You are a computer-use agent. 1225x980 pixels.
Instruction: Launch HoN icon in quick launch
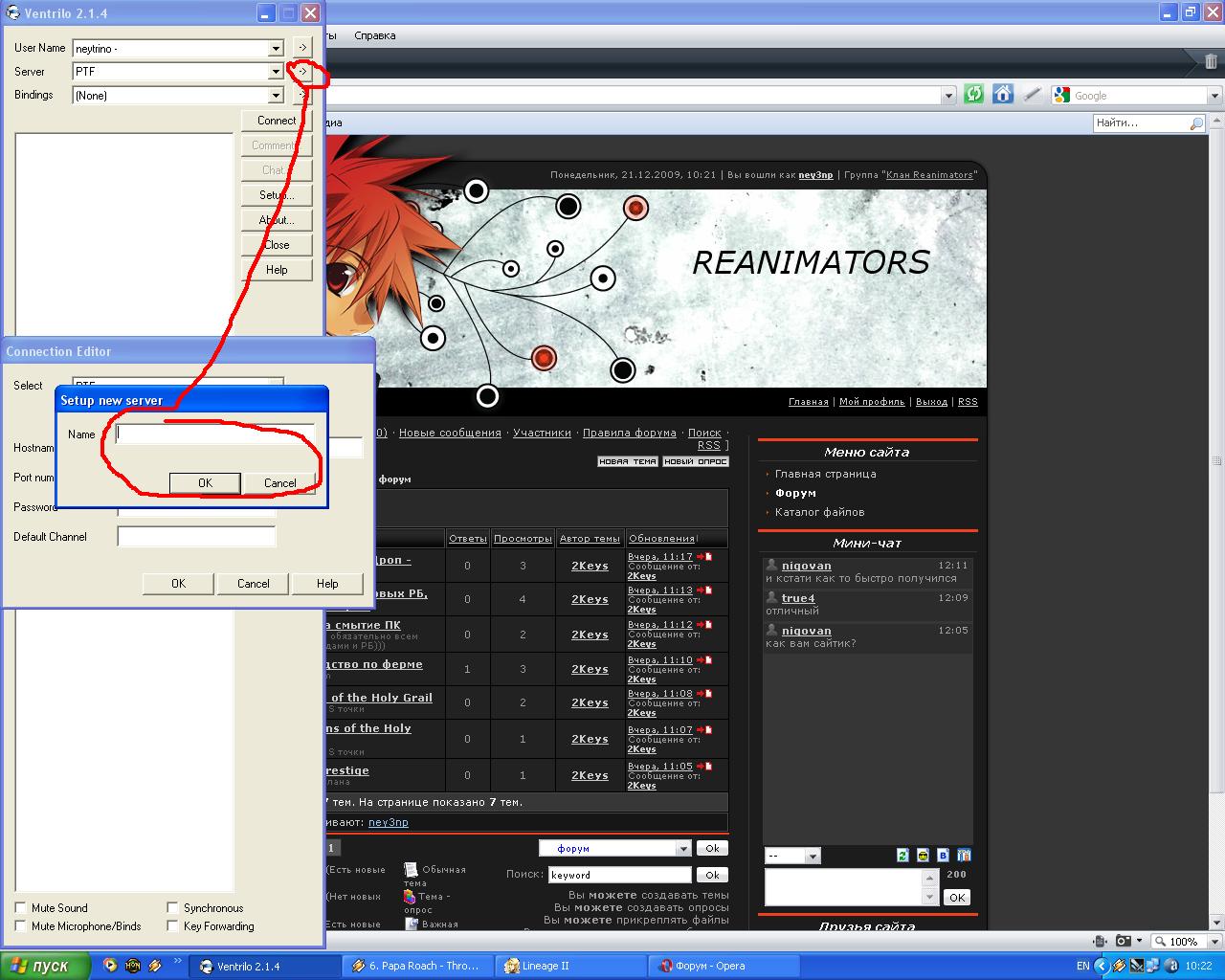tap(133, 966)
